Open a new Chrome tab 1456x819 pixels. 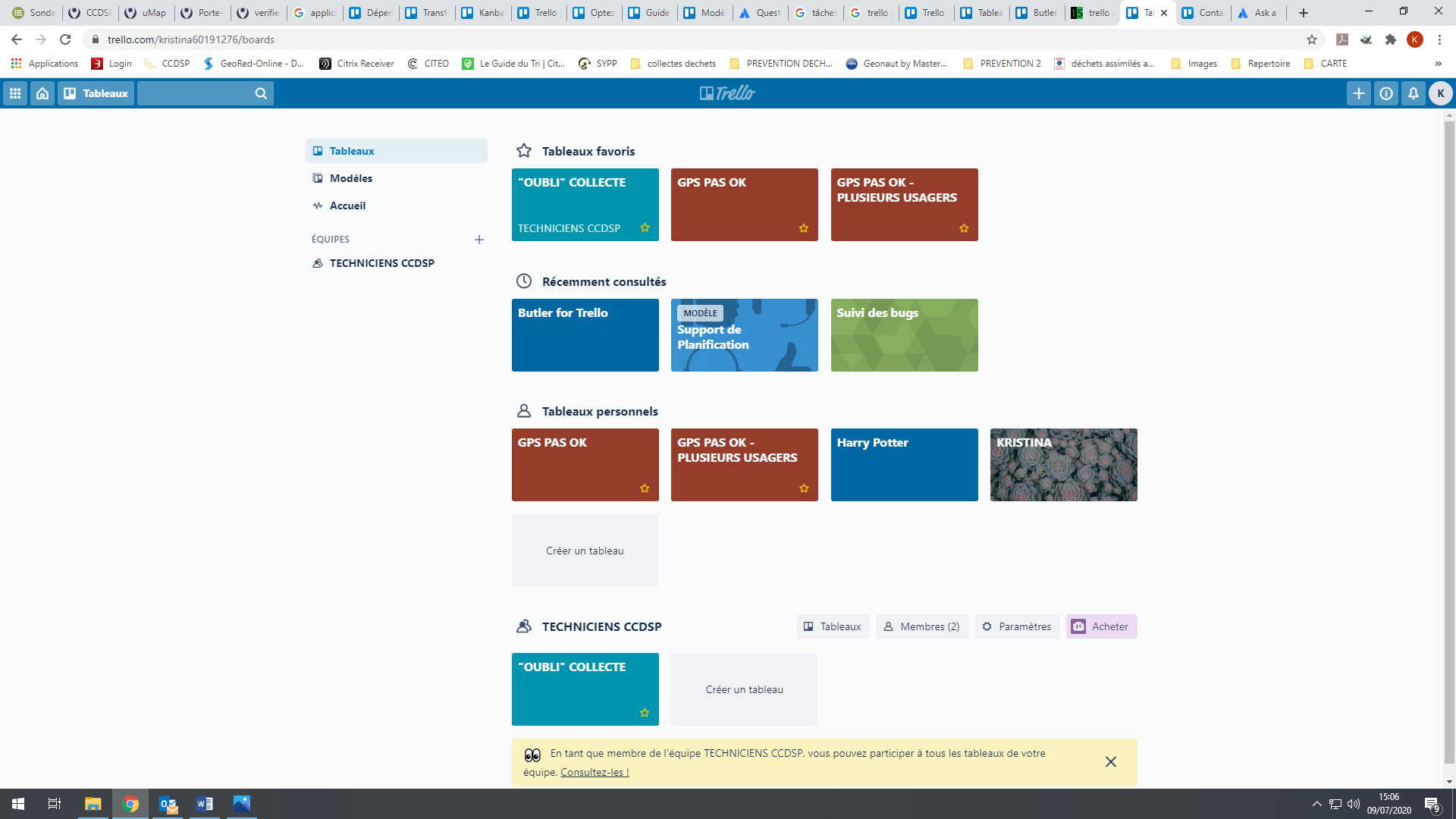point(1304,13)
